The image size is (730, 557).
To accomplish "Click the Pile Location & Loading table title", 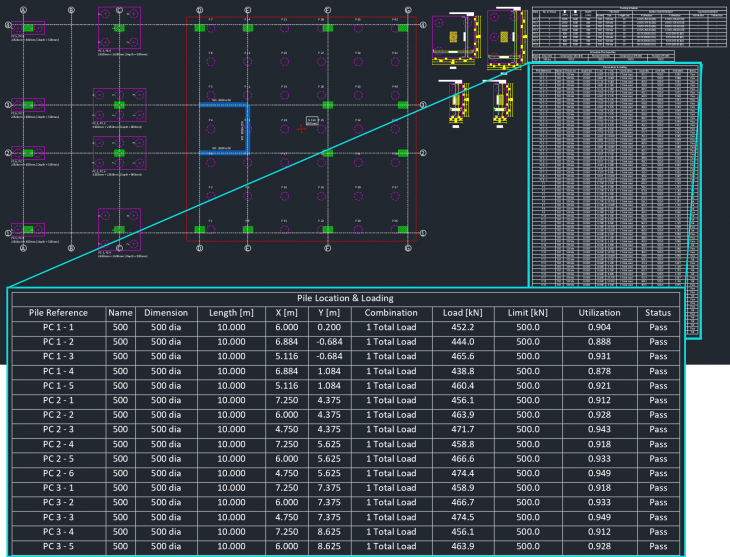I will [345, 298].
